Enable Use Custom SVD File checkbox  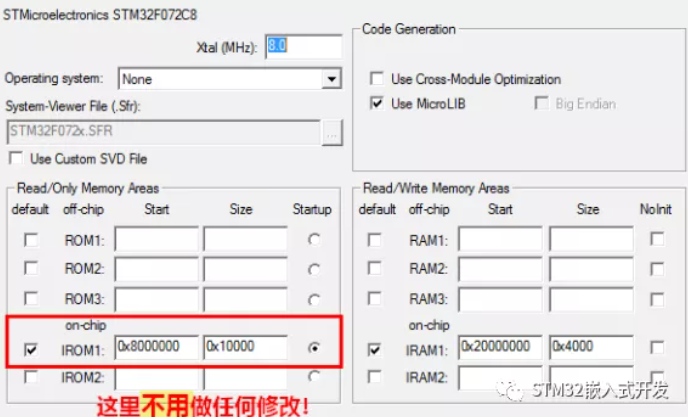click(x=16, y=158)
